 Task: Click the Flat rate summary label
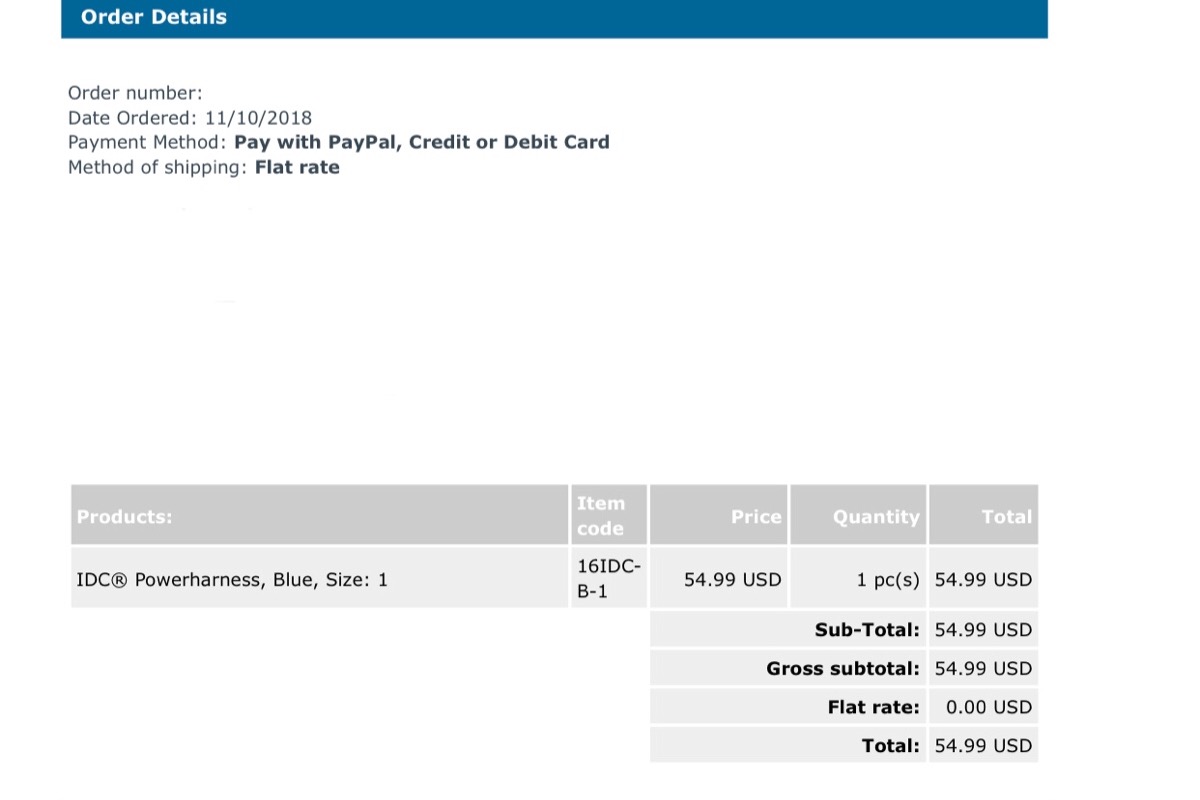[x=873, y=707]
